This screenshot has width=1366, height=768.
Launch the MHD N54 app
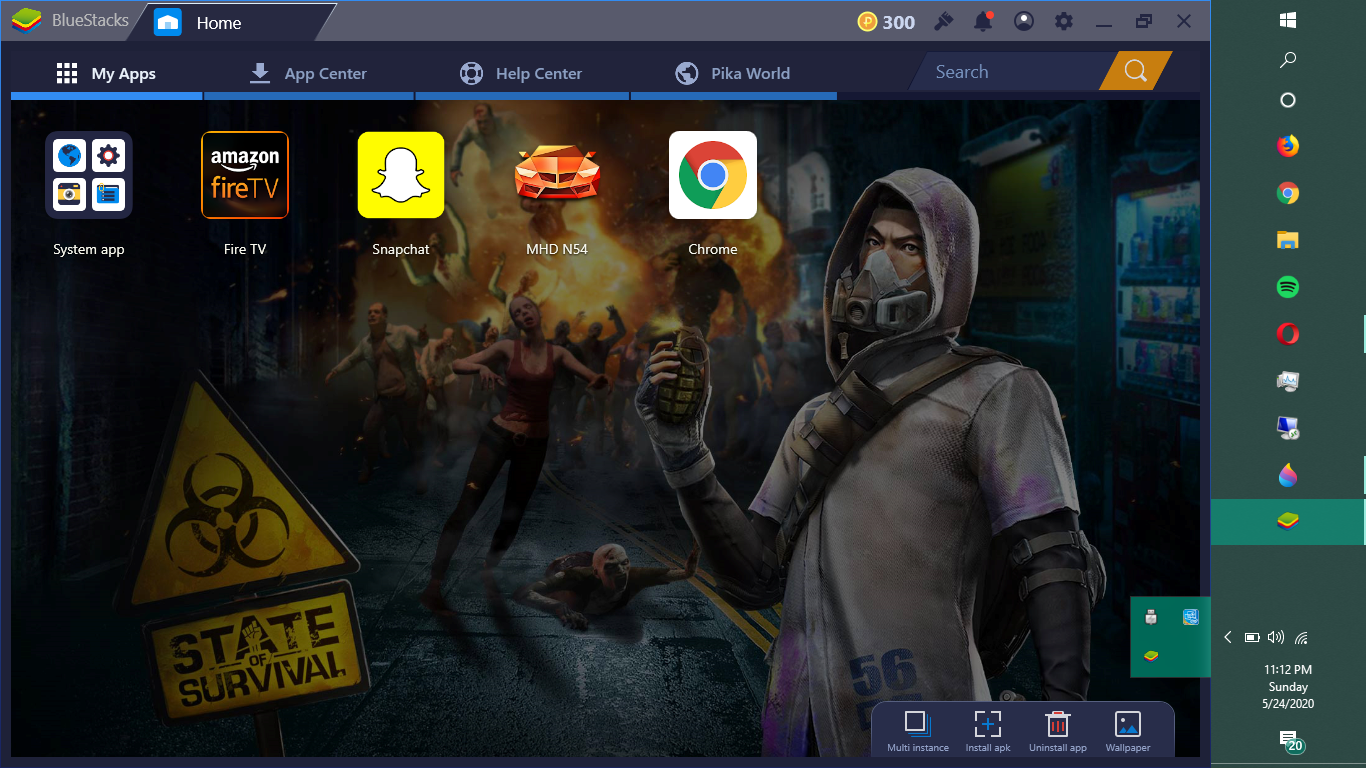click(557, 175)
